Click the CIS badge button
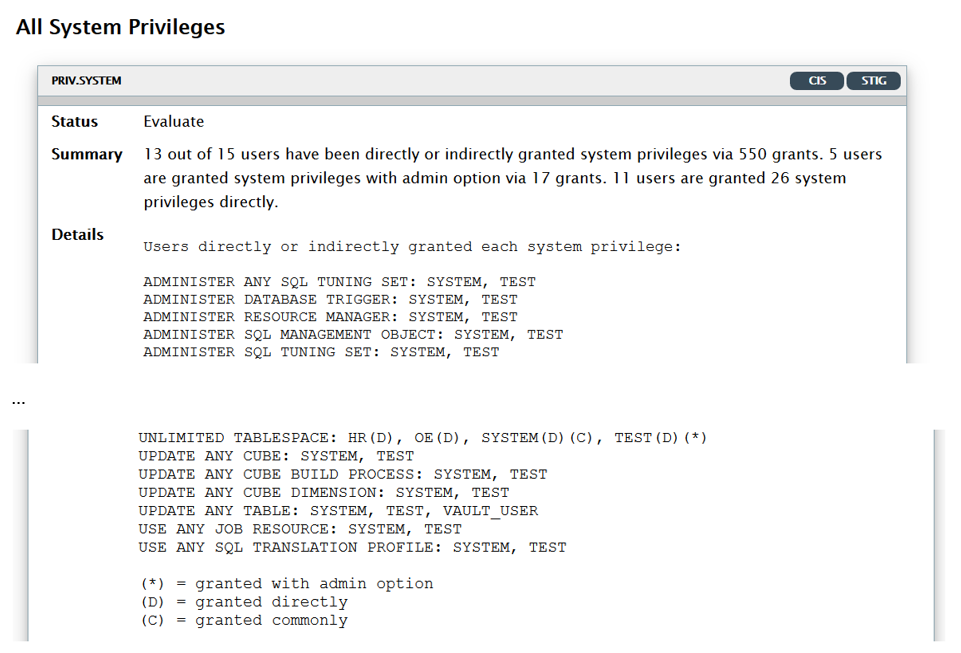Image resolution: width=961 pixels, height=653 pixels. pyautogui.click(x=817, y=81)
